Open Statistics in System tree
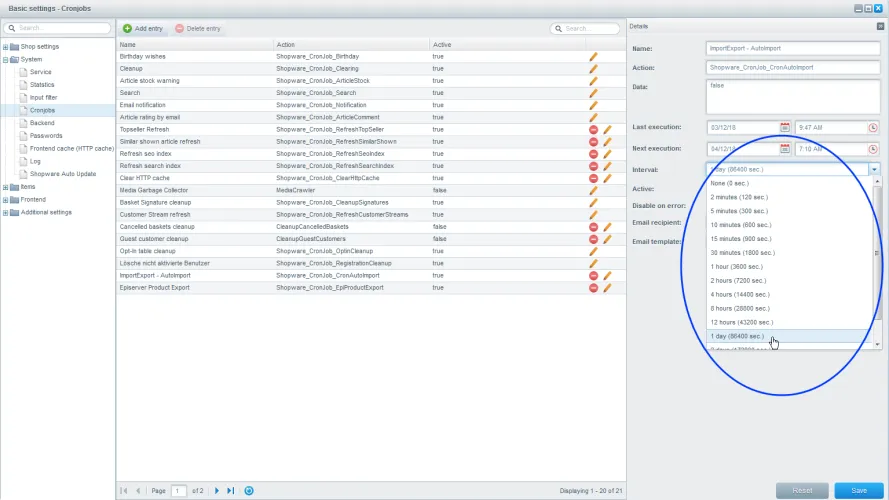The width and height of the screenshot is (889, 500). [x=42, y=84]
